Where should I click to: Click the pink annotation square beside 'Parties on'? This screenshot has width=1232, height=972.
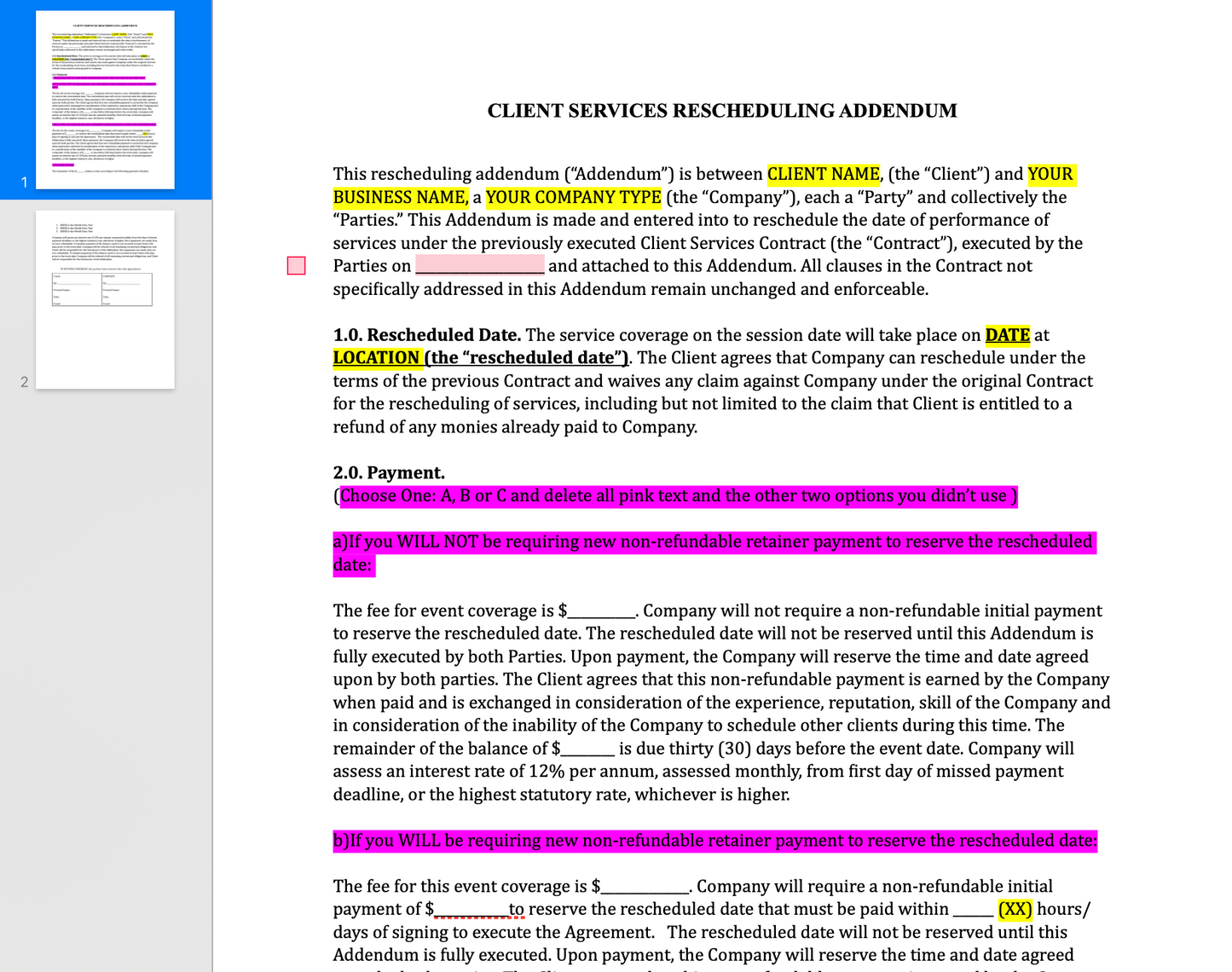296,266
